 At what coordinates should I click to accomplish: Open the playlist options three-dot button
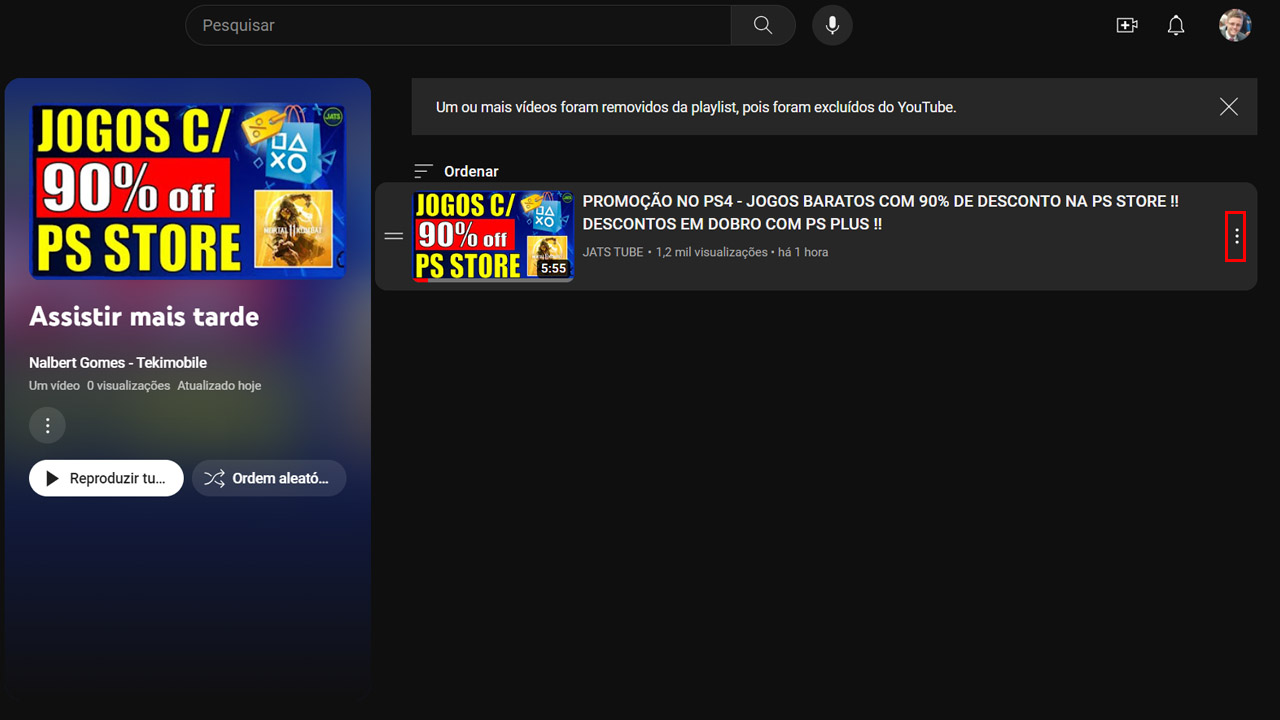pos(47,425)
